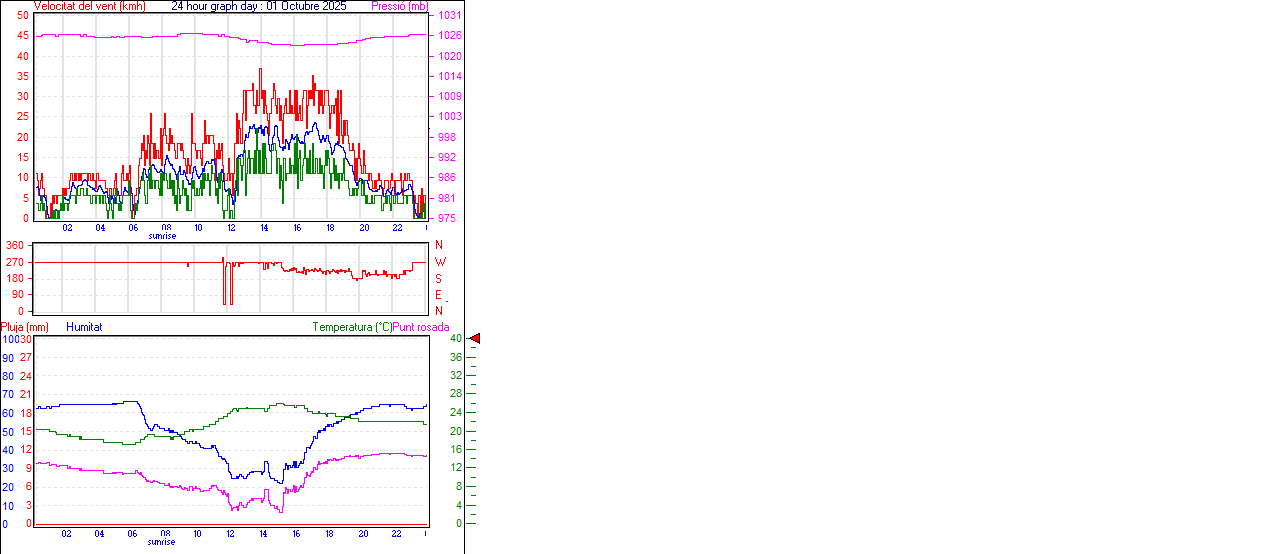The width and height of the screenshot is (1280, 554).
Task: Click the 'S' compass direction label
Action: click(438, 278)
